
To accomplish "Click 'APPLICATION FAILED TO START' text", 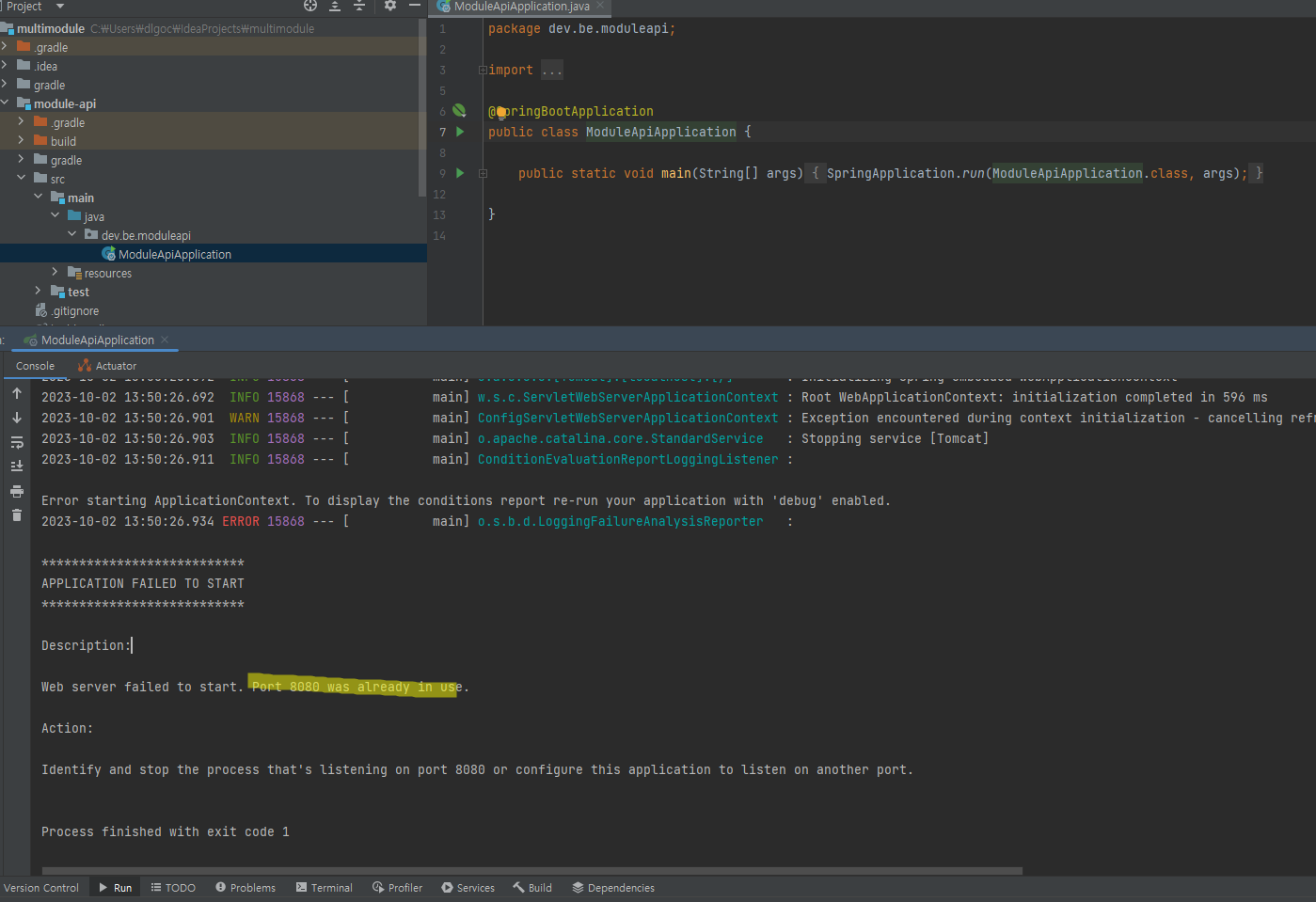I will pos(143,583).
